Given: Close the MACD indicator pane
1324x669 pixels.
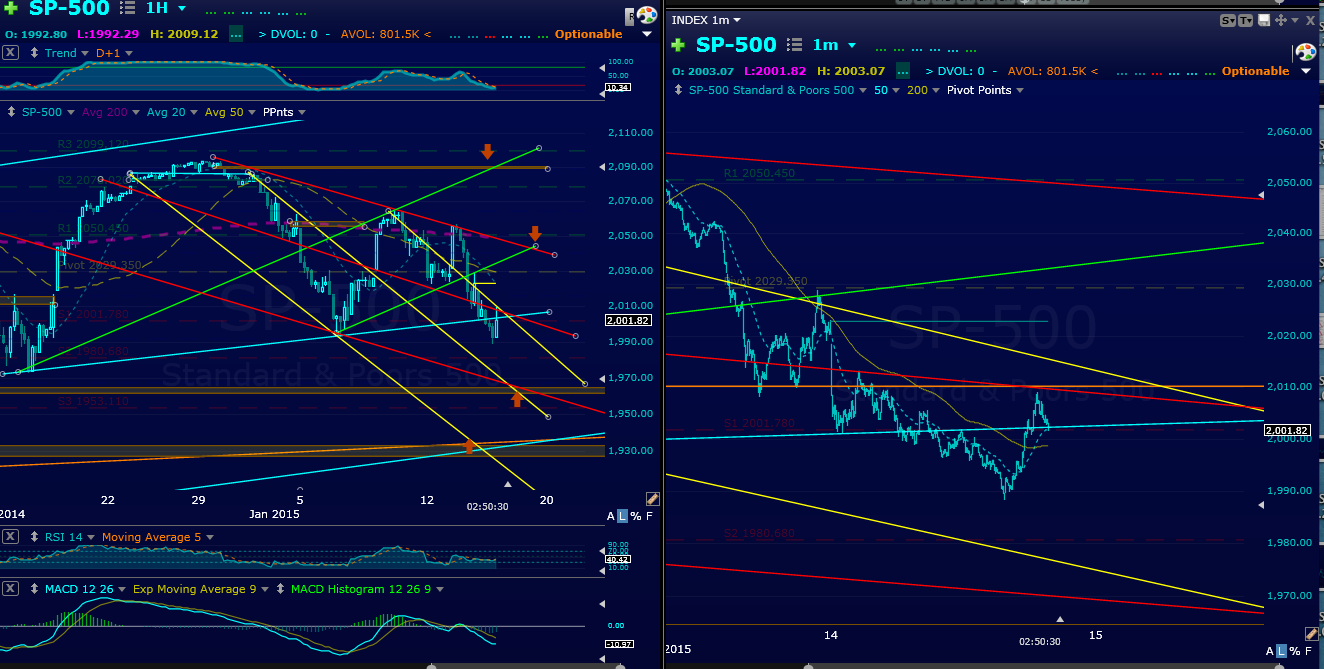Looking at the screenshot, I should pos(9,589).
